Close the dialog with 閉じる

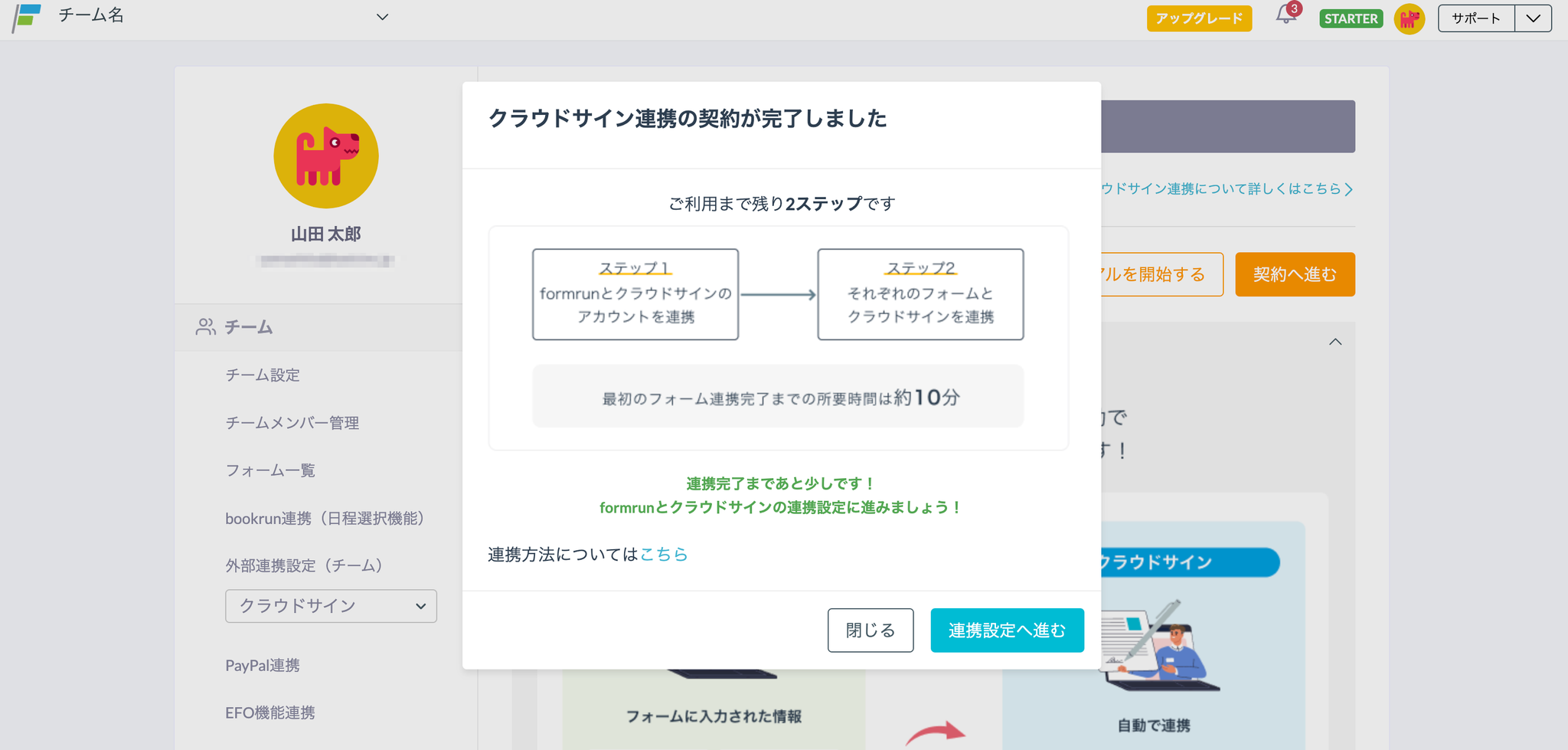[x=870, y=630]
